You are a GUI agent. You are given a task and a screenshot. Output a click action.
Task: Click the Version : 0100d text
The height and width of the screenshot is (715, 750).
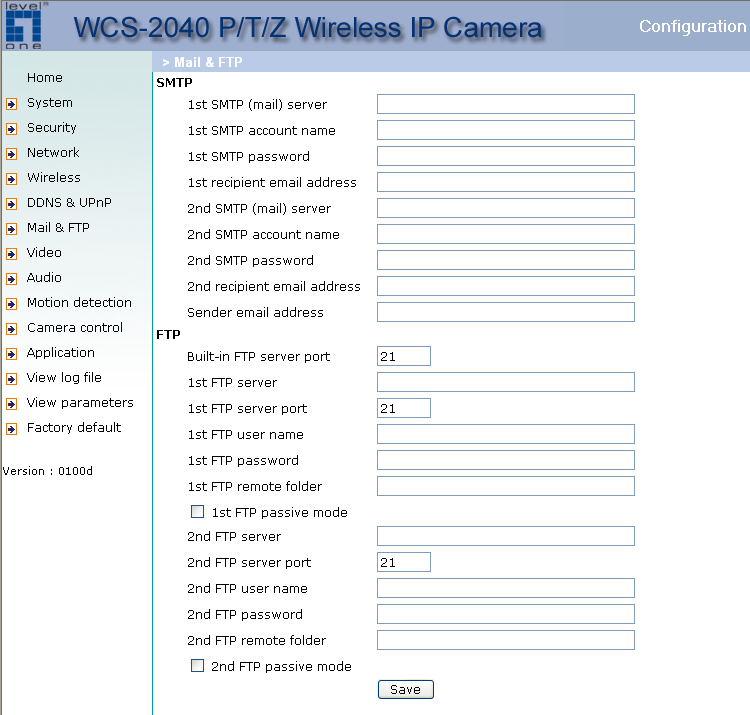pyautogui.click(x=47, y=471)
